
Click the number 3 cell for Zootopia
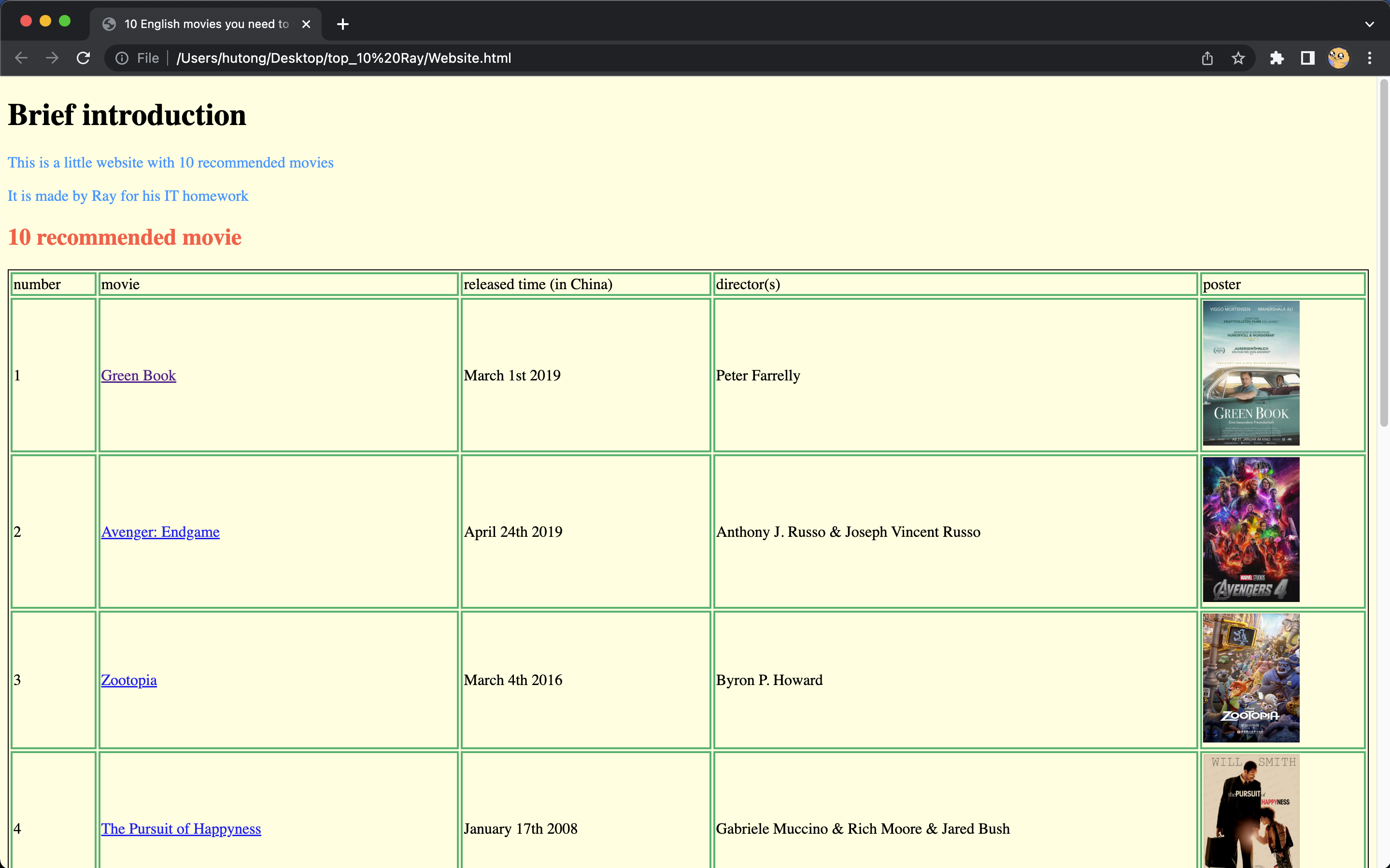coord(54,680)
